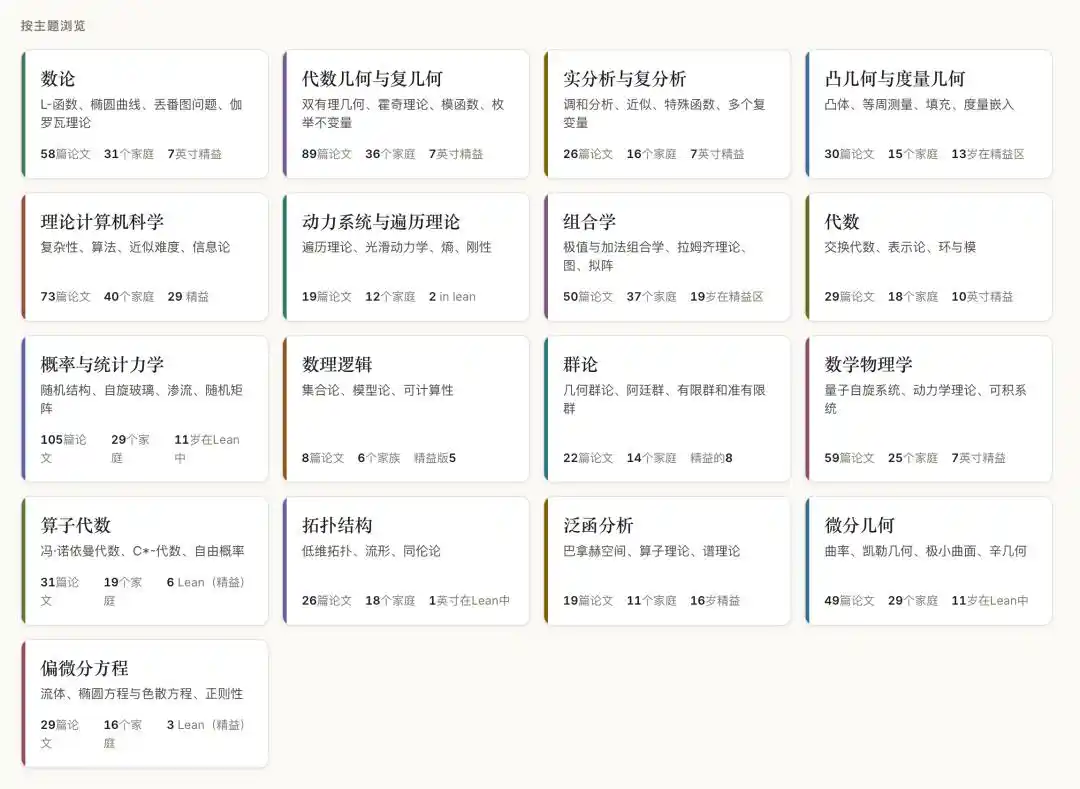Click 3 Lean（精益） in 偏微分方程 card
1080x789 pixels.
pyautogui.click(x=205, y=724)
